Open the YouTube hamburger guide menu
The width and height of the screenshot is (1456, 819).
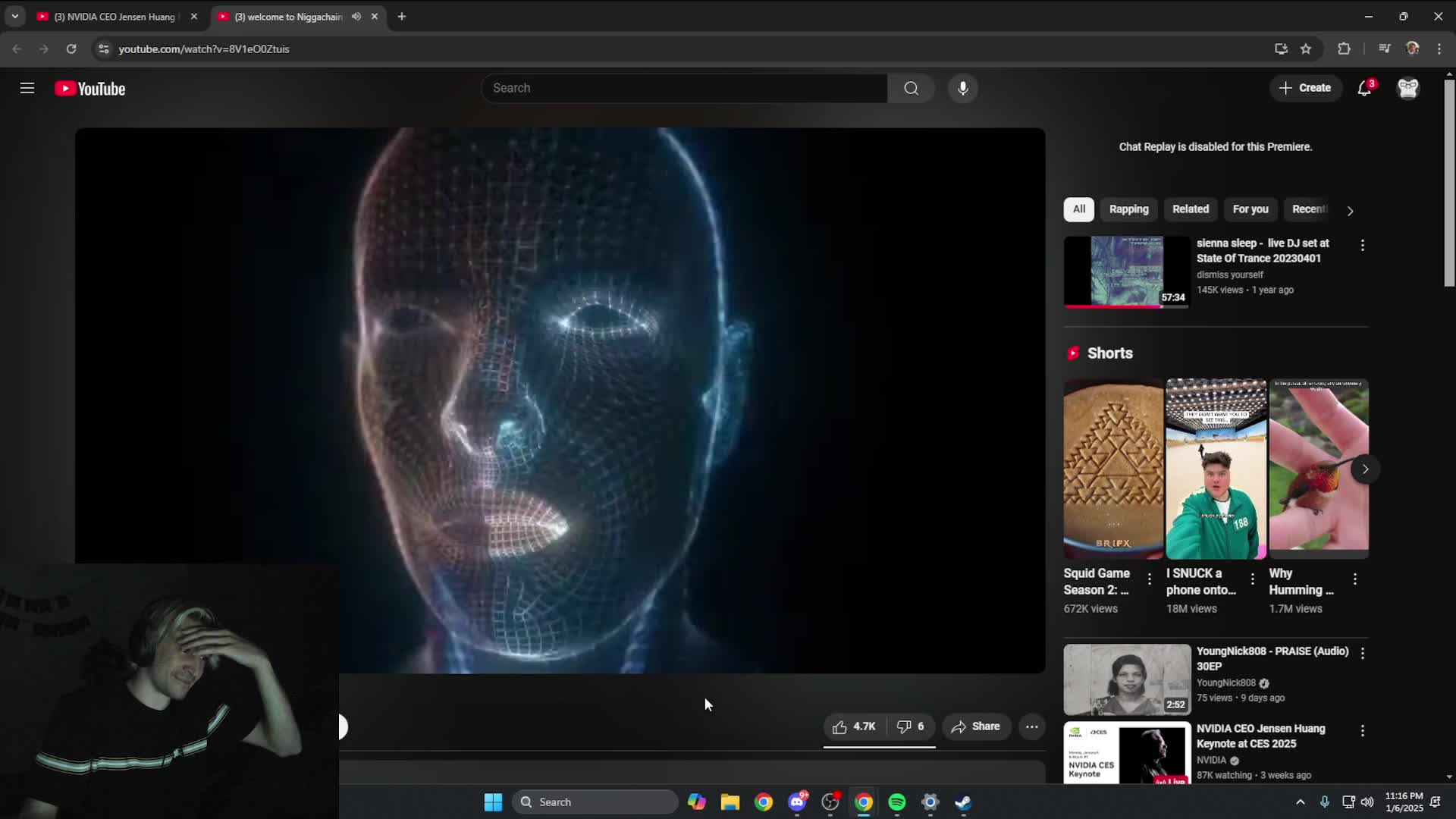(x=27, y=88)
